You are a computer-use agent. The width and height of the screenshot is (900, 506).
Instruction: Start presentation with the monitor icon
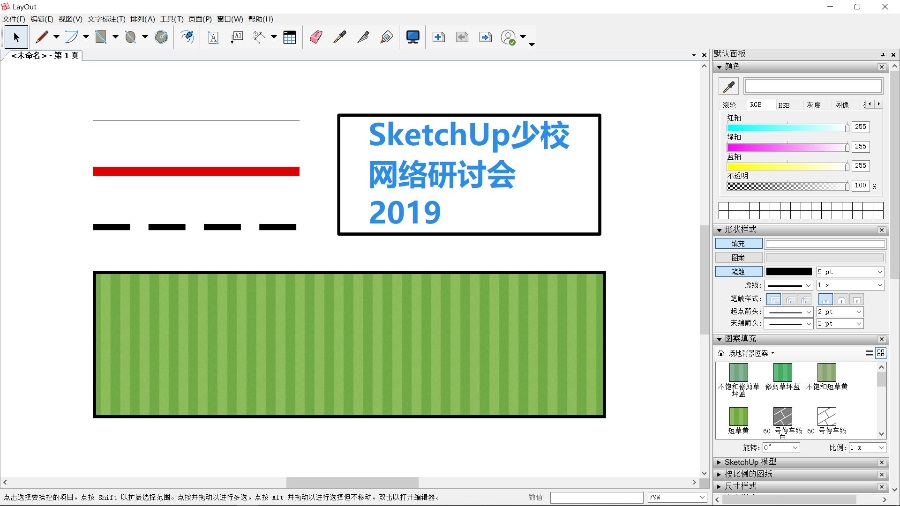pos(412,37)
